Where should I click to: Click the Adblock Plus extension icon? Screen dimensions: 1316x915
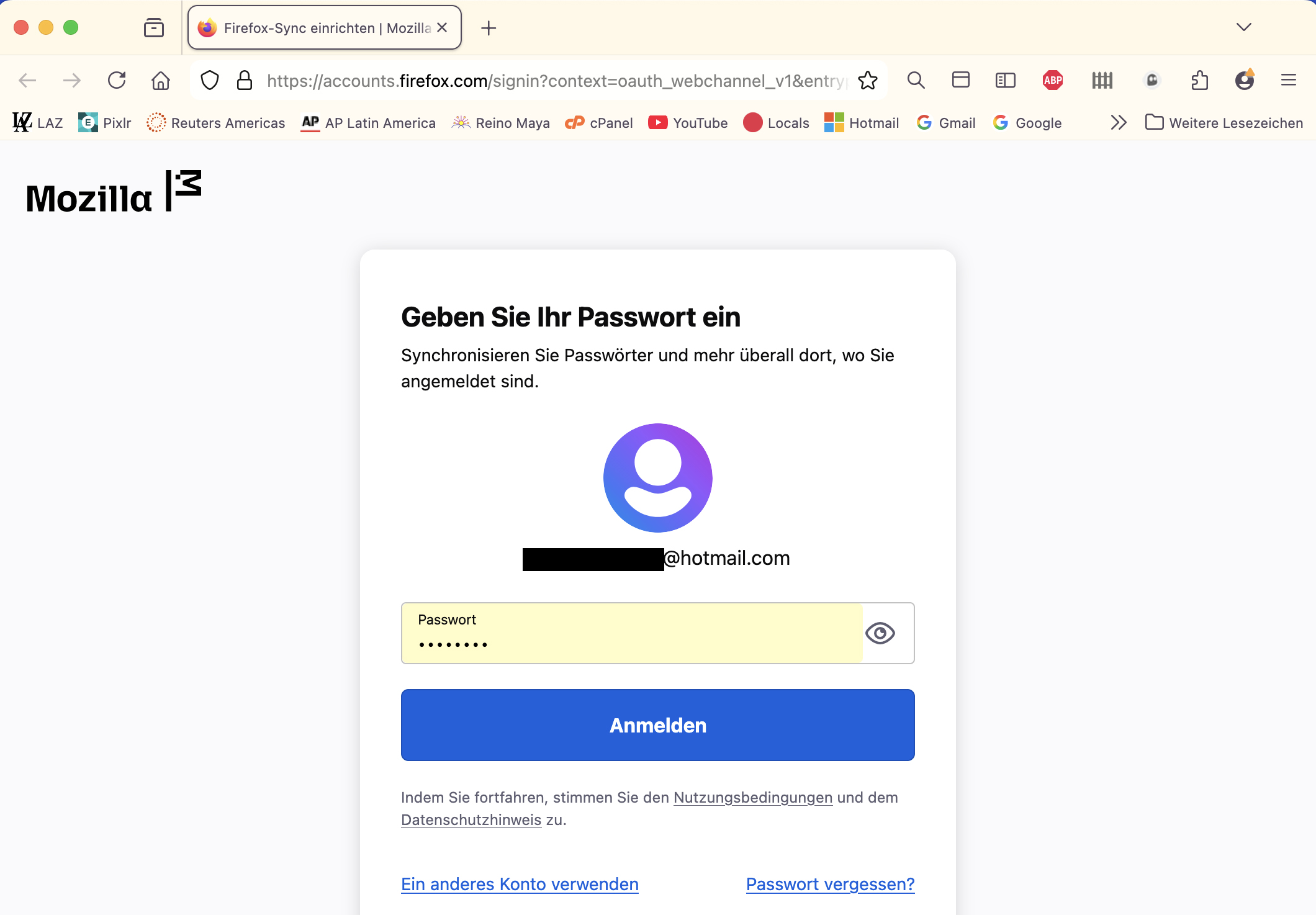click(x=1053, y=80)
